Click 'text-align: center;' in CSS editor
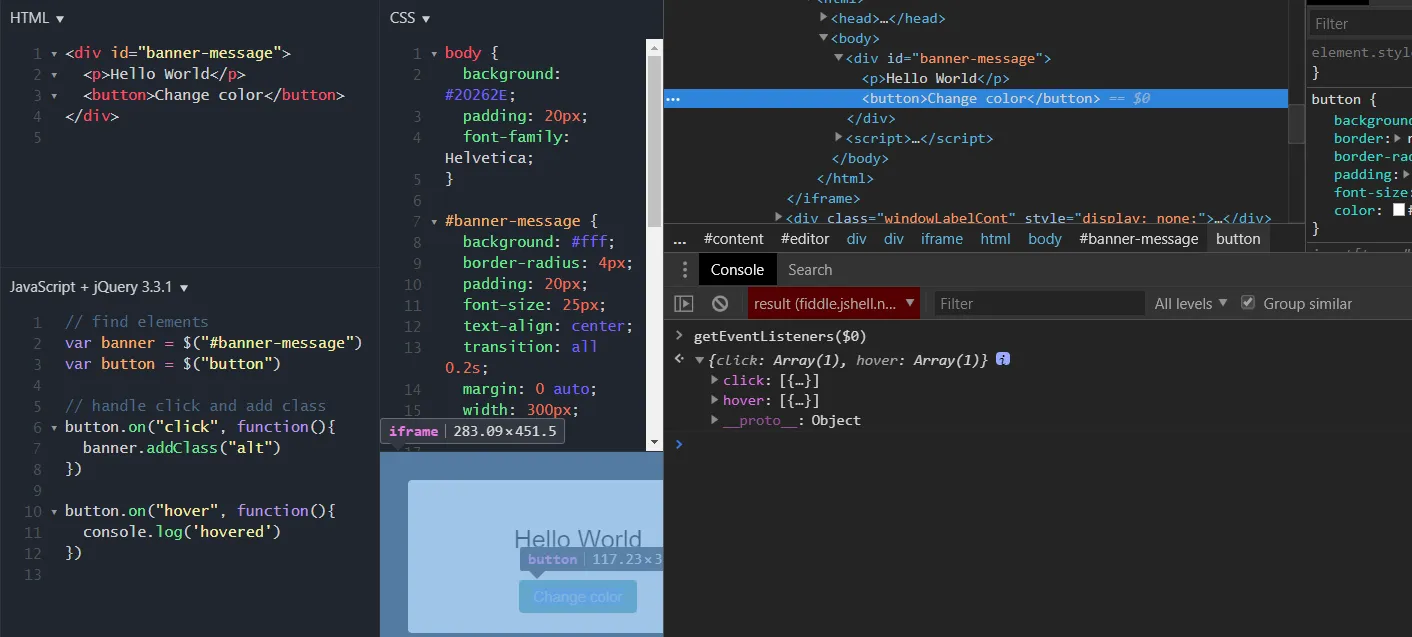The width and height of the screenshot is (1412, 637). pos(548,326)
